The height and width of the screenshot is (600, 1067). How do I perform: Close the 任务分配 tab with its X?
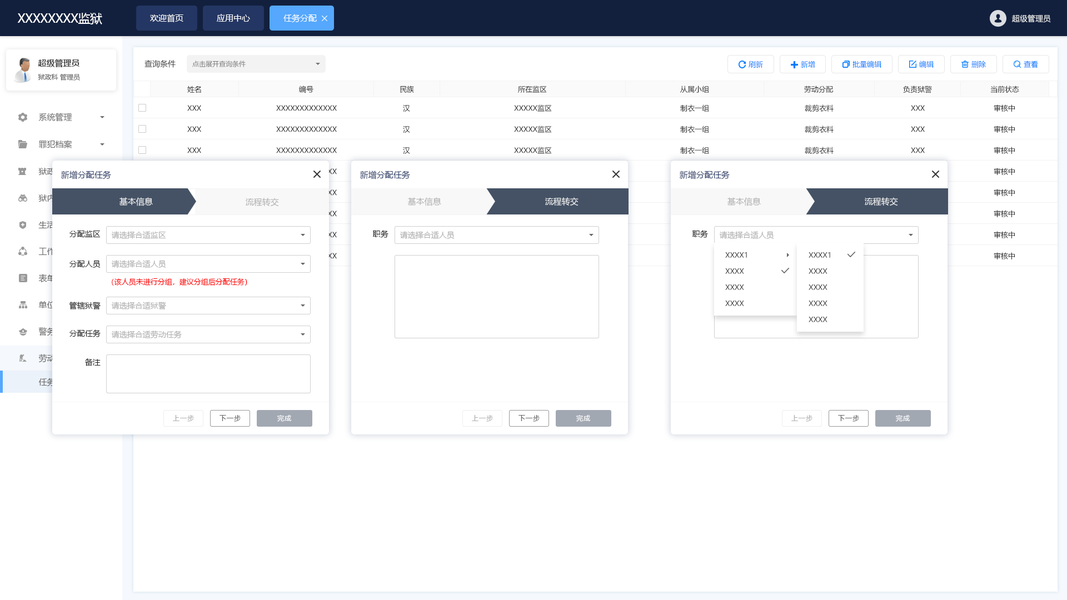[325, 18]
